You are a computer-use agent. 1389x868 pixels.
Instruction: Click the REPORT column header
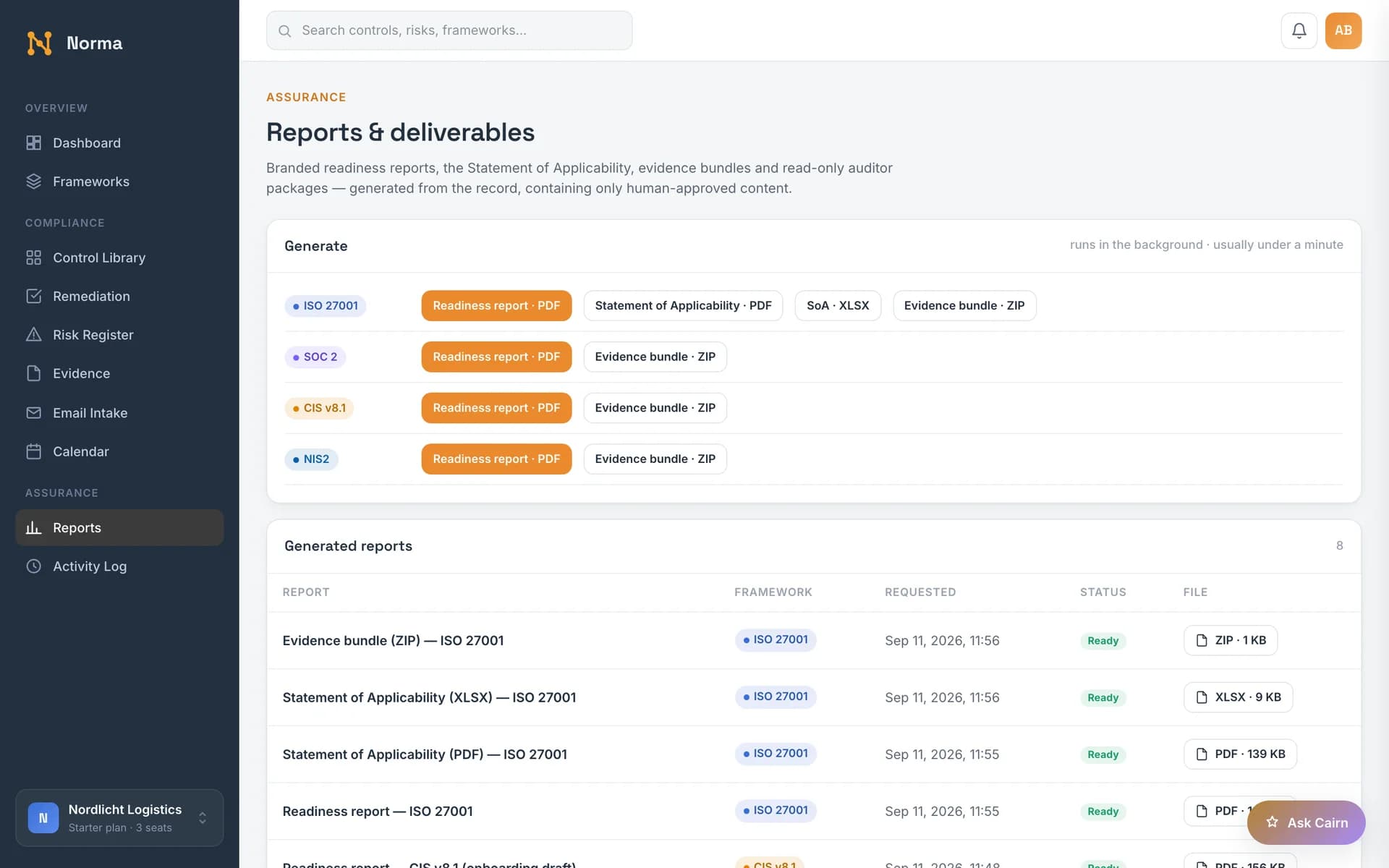point(306,592)
